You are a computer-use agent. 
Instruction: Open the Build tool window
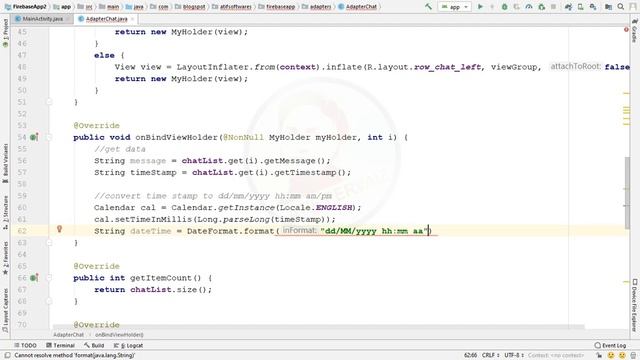94,345
